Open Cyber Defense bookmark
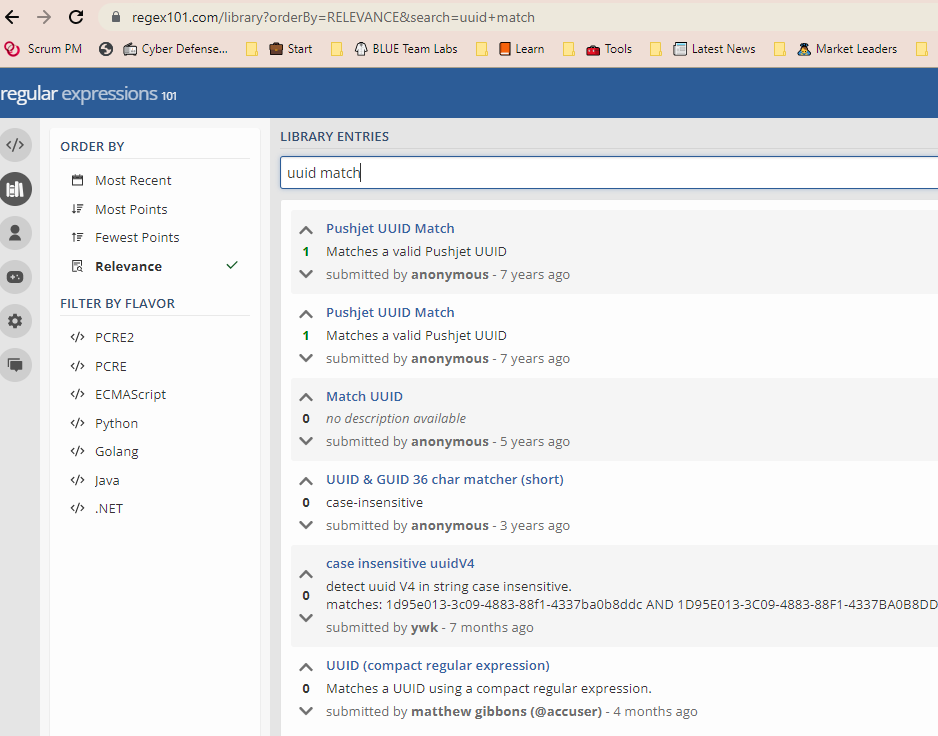Image resolution: width=938 pixels, height=736 pixels. pos(175,49)
